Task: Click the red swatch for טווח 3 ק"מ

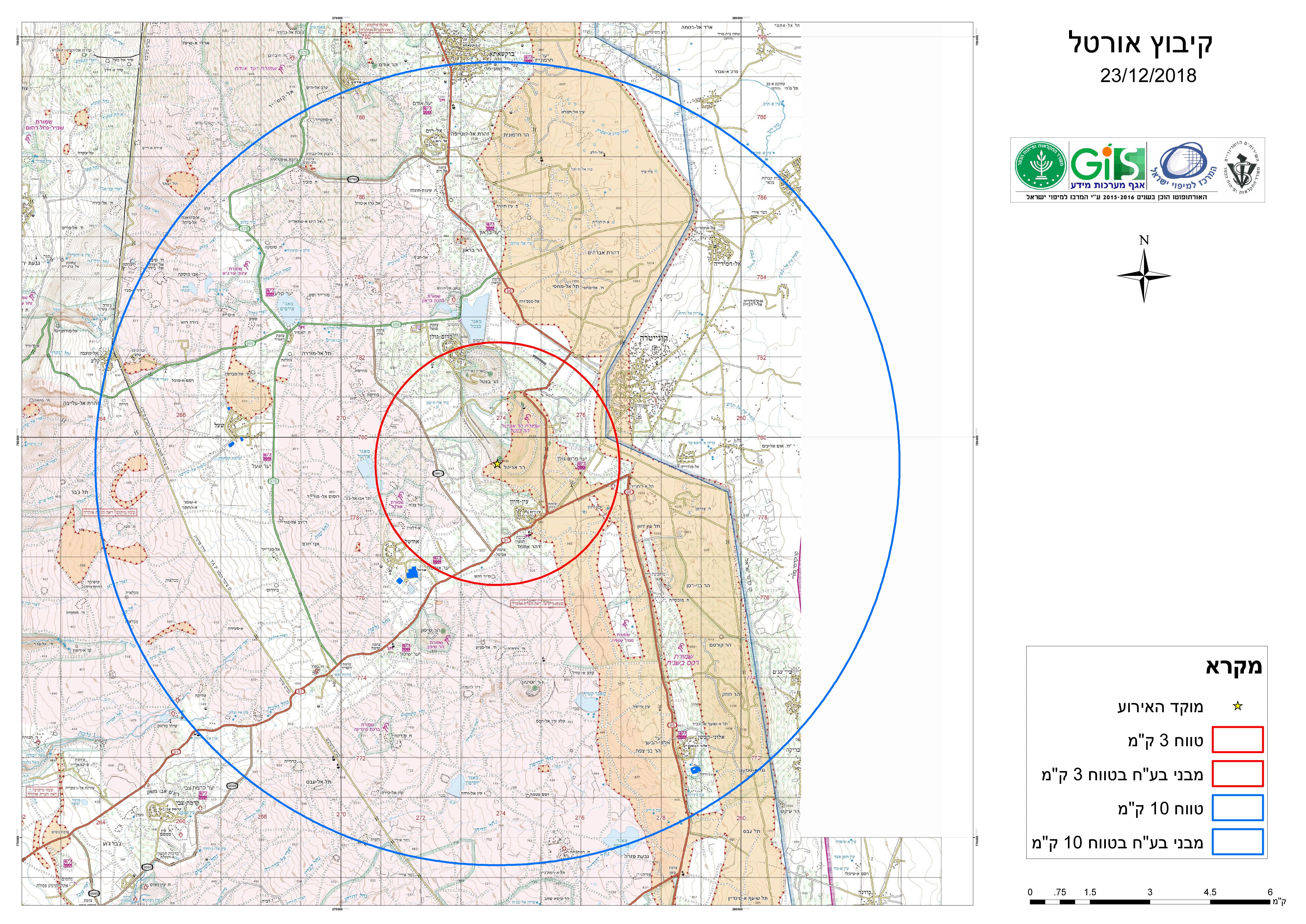Action: point(1238,740)
